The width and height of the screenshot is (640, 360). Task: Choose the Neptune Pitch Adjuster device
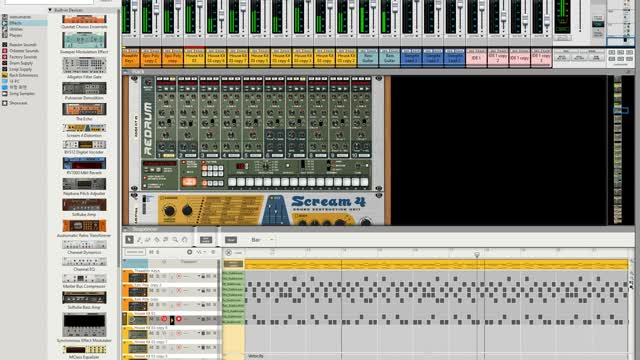coord(84,184)
